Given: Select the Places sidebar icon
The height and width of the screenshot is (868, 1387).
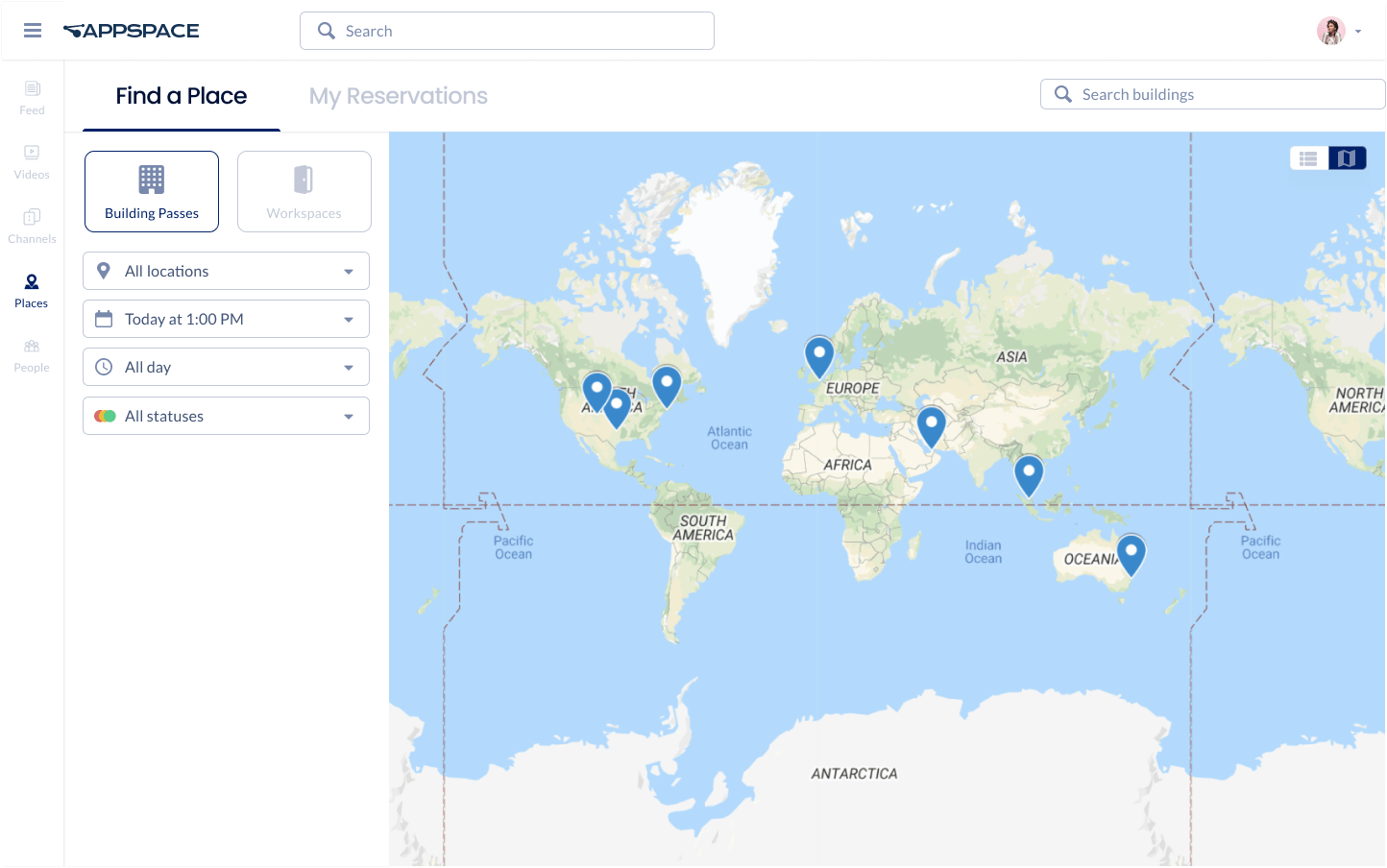Looking at the screenshot, I should tap(32, 290).
